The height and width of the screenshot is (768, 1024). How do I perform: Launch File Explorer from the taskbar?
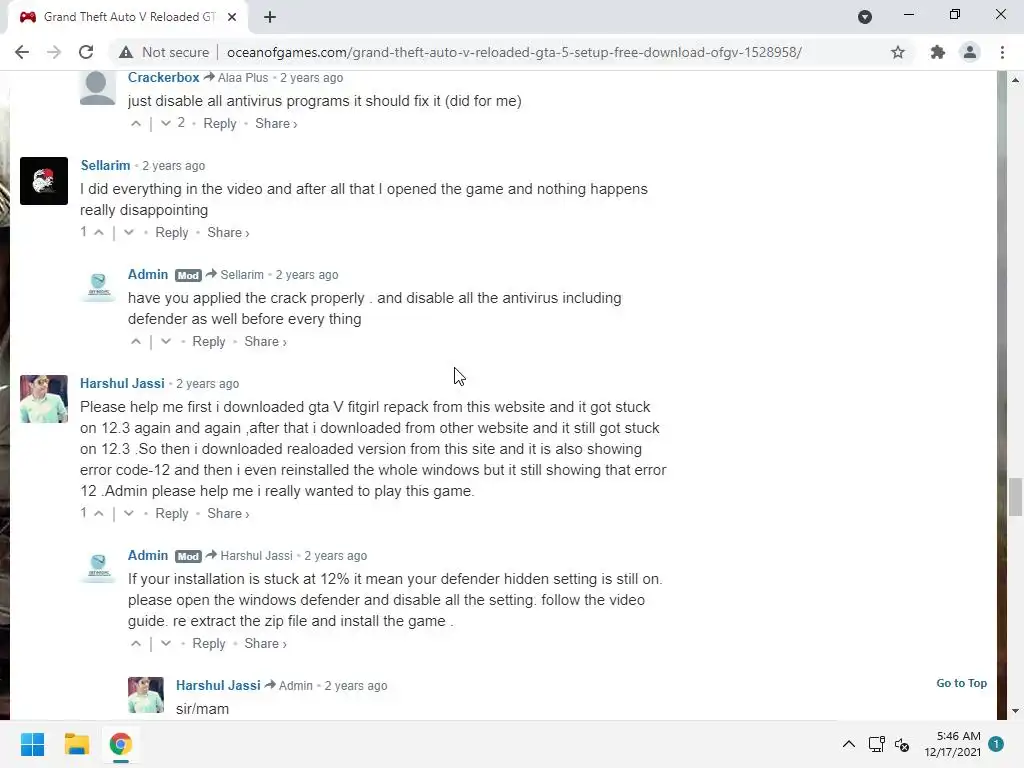76,744
